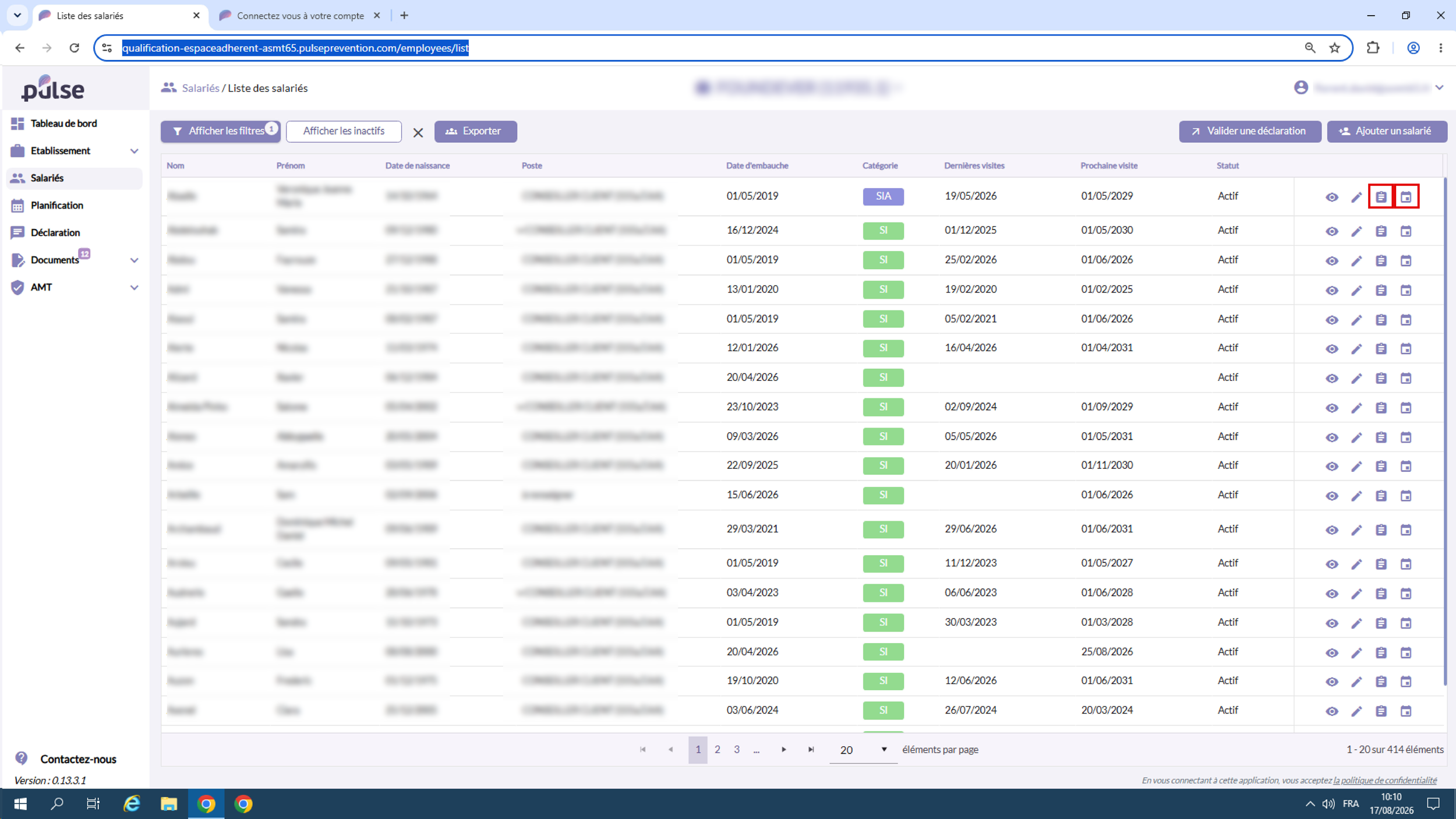Click the Windows Start button

[20, 804]
